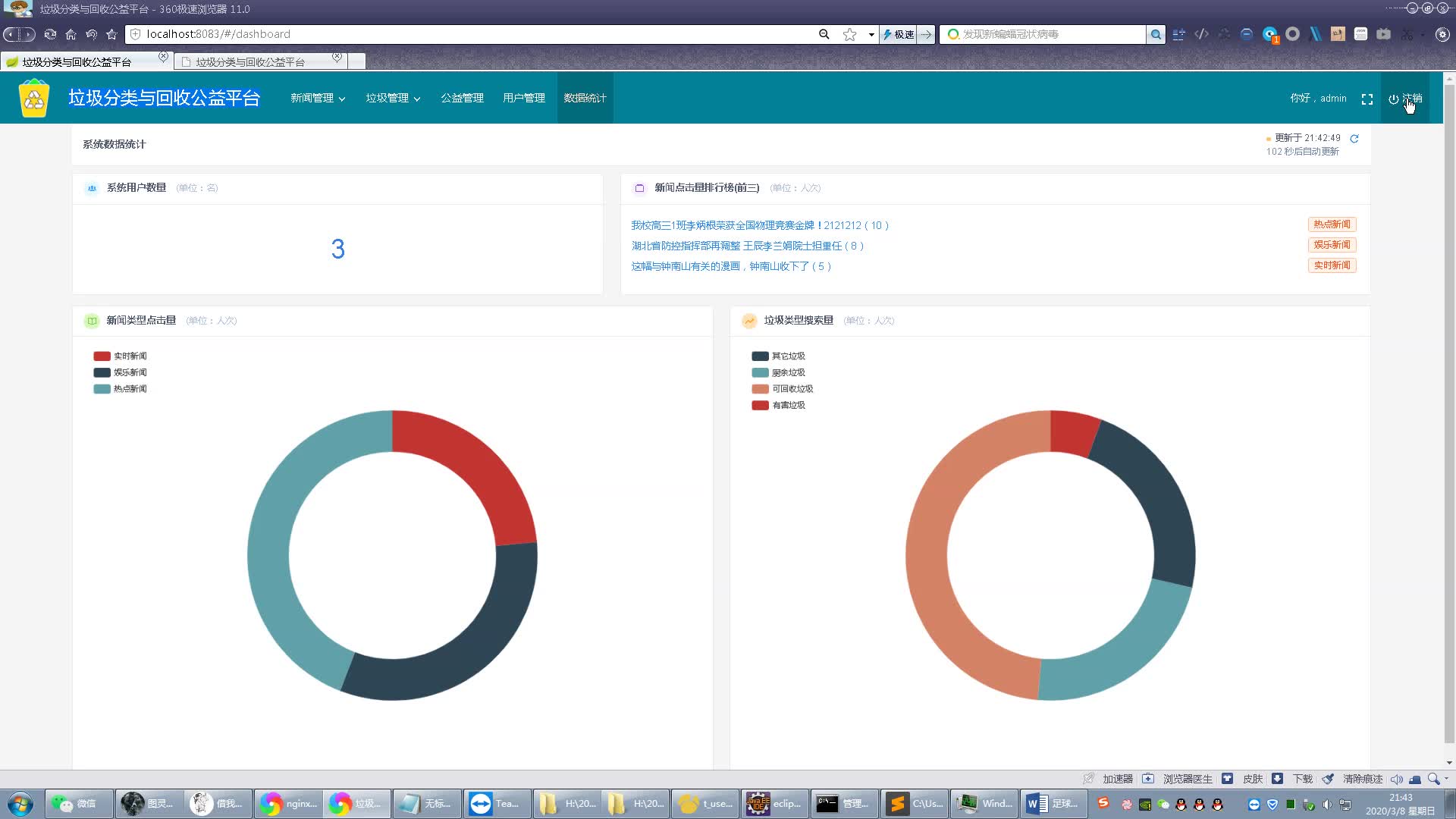This screenshot has width=1456, height=819.
Task: Click the 注销 logout button
Action: [1405, 99]
